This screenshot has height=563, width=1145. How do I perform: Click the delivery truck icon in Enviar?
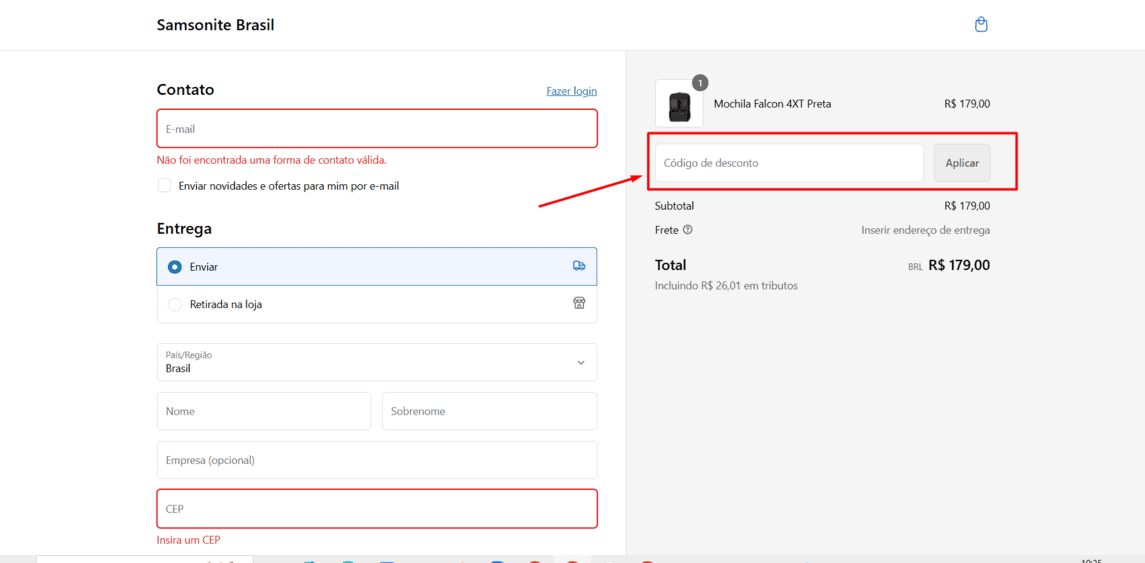[x=578, y=267]
